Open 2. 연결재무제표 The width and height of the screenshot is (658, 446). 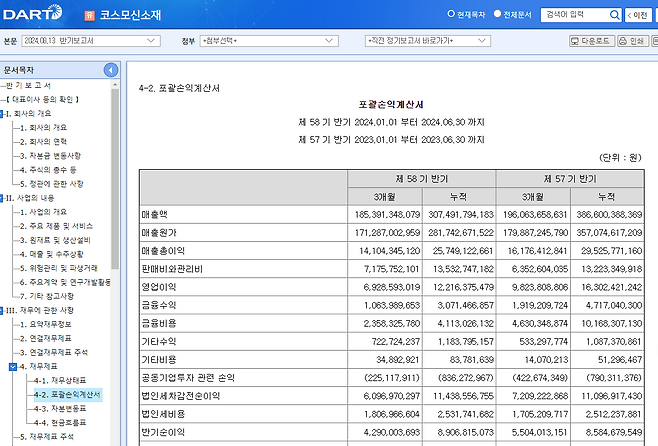click(x=45, y=339)
